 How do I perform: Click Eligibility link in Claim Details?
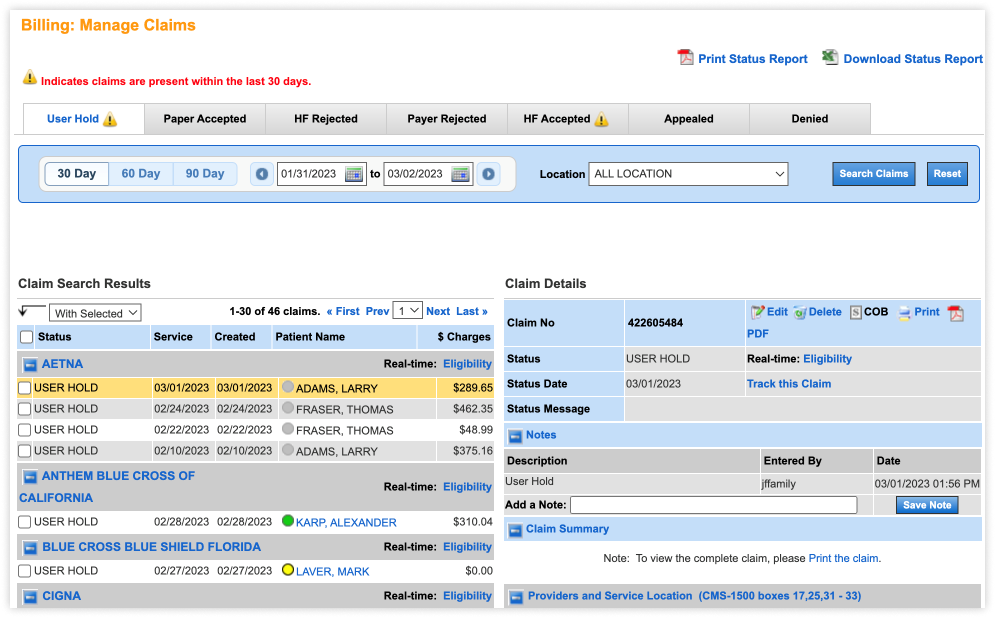pyautogui.click(x=827, y=359)
